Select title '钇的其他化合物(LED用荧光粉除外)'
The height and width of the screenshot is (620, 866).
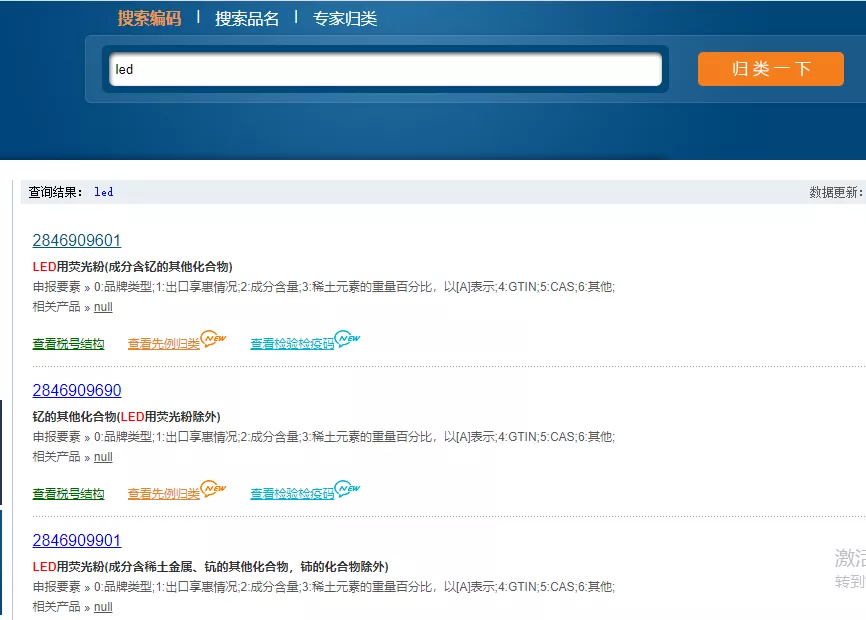126,417
